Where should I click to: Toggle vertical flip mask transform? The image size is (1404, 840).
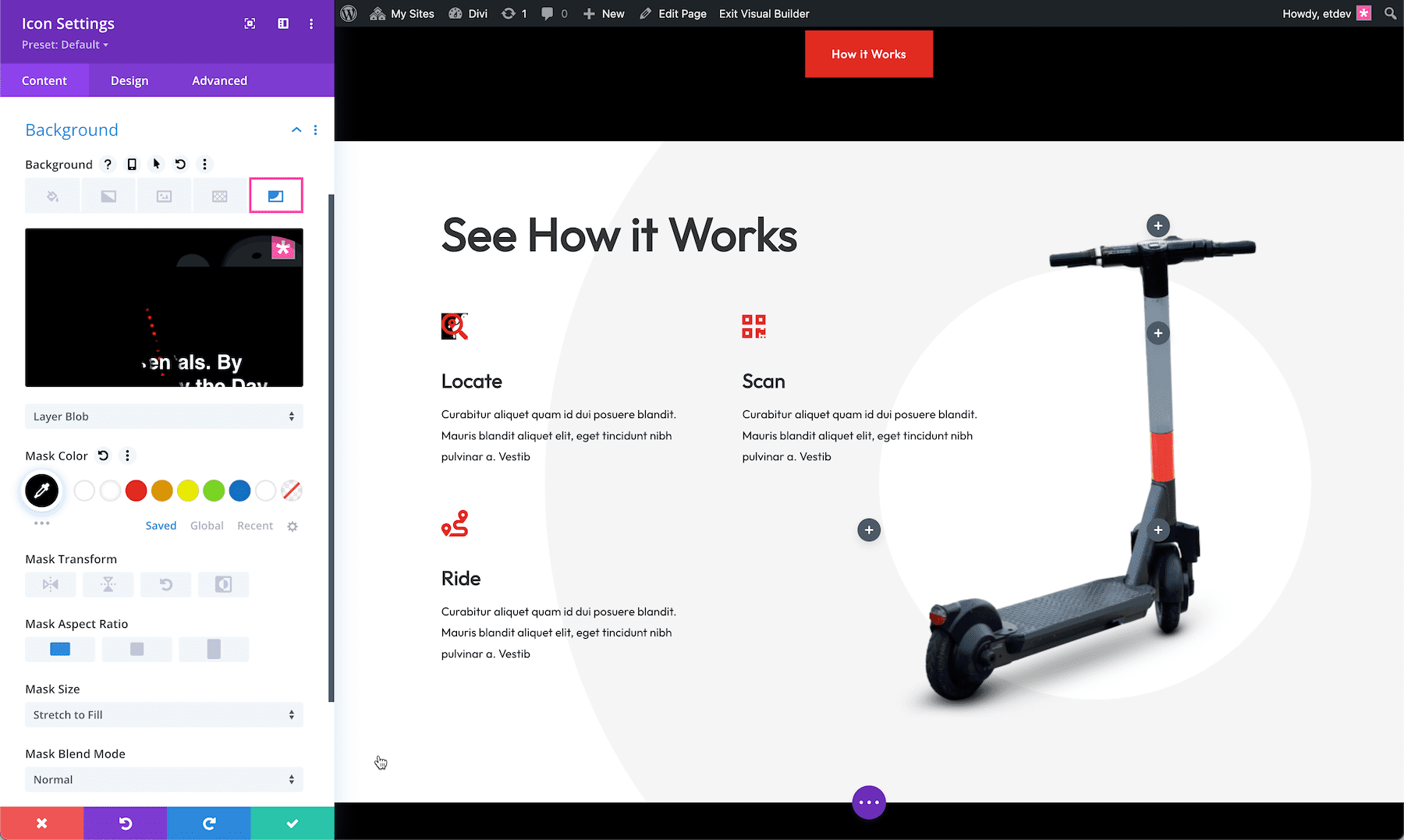(108, 584)
